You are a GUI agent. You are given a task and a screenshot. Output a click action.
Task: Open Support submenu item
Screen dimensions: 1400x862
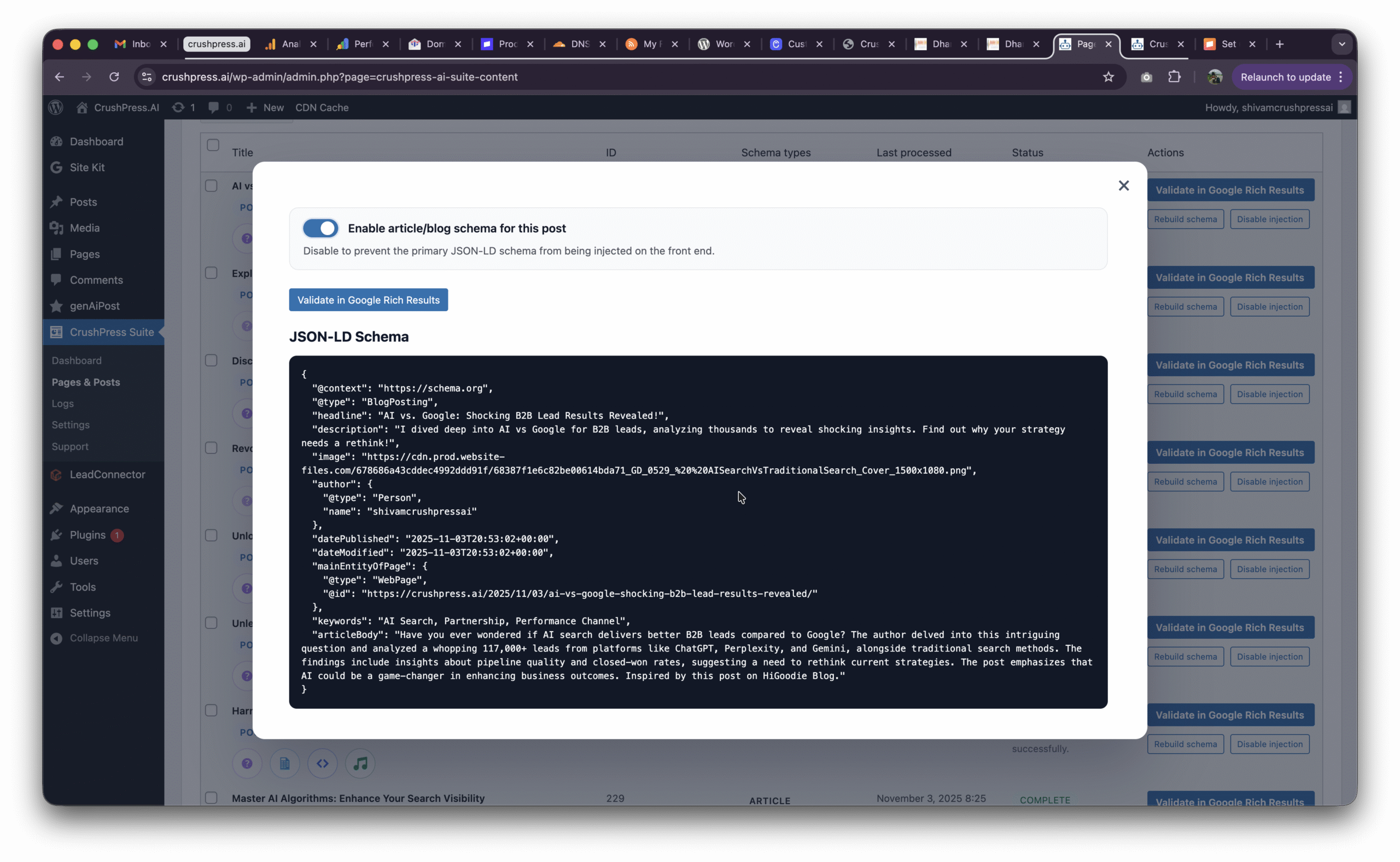tap(70, 446)
